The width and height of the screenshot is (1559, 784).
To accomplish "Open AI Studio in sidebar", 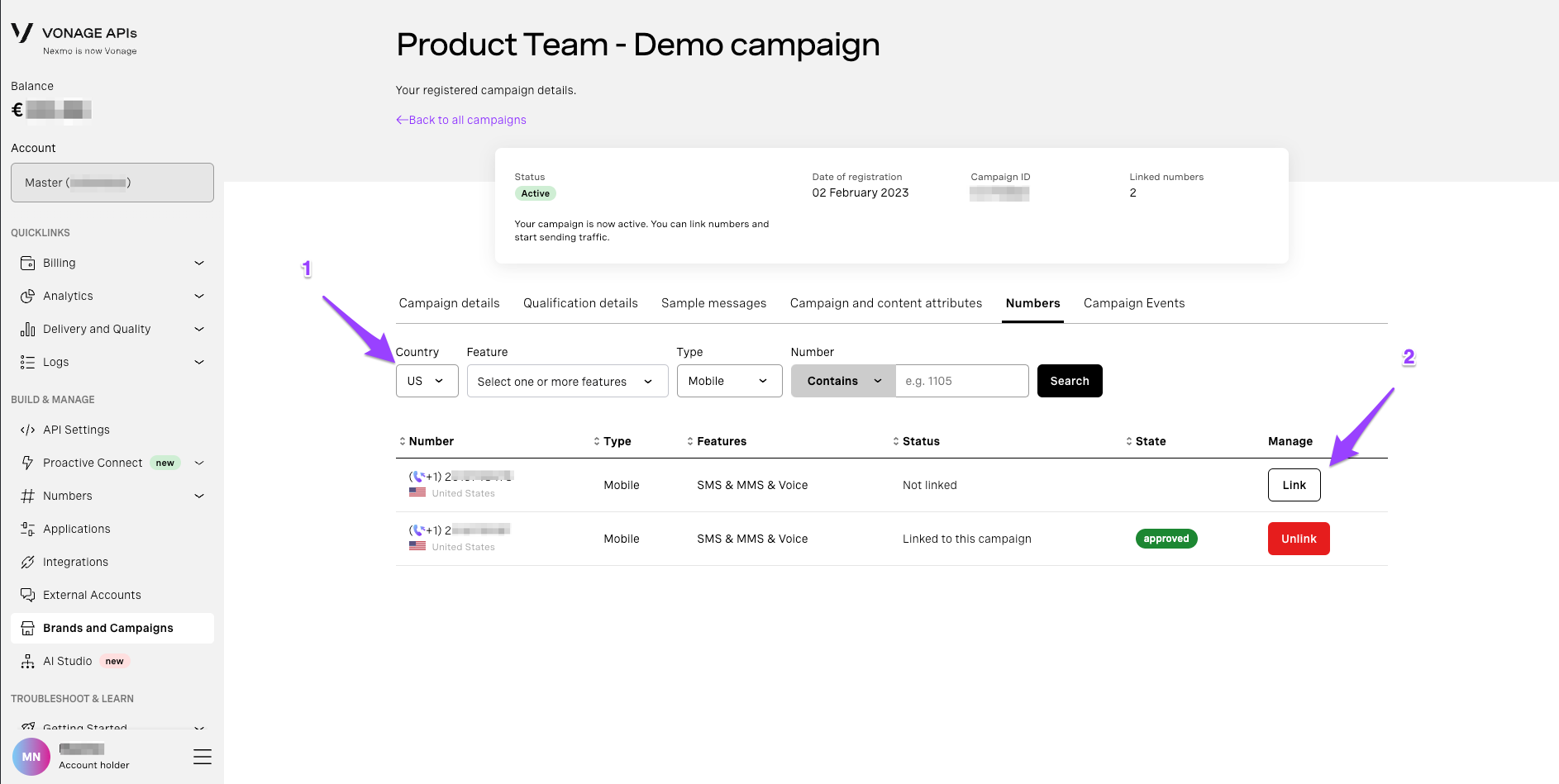I will point(112,661).
